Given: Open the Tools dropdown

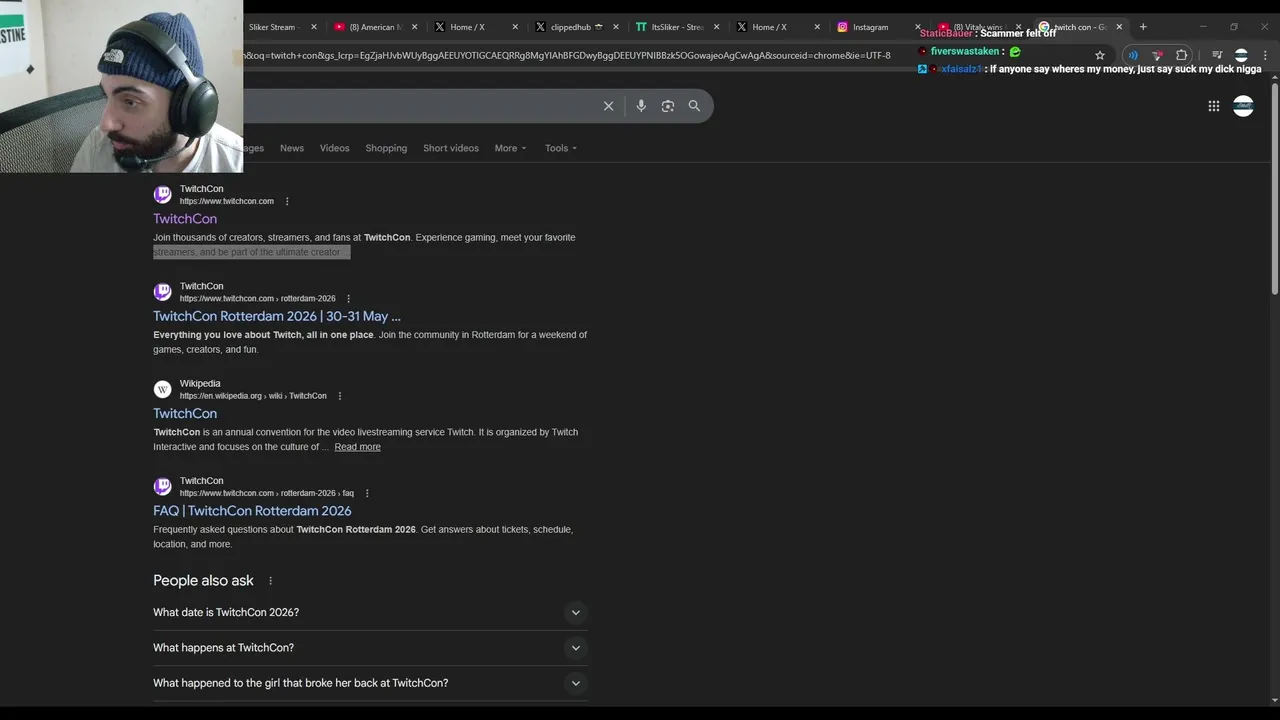Looking at the screenshot, I should click(x=561, y=148).
